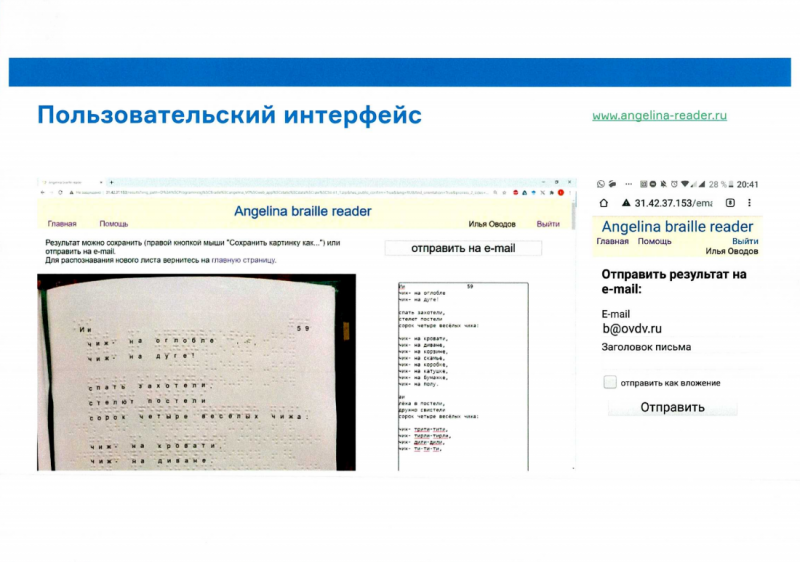Tap the 'Отправить' button on mobile

(672, 407)
